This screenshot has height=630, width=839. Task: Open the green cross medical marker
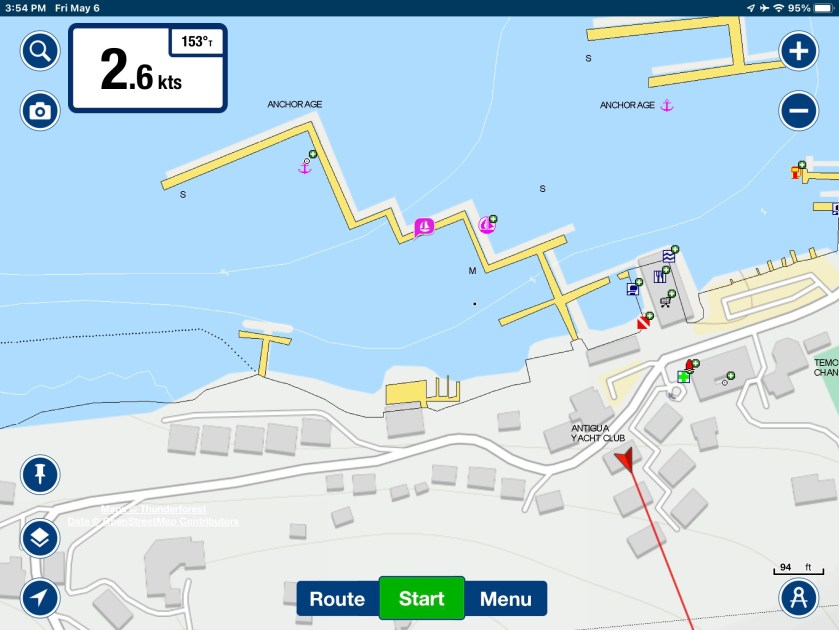click(x=683, y=377)
